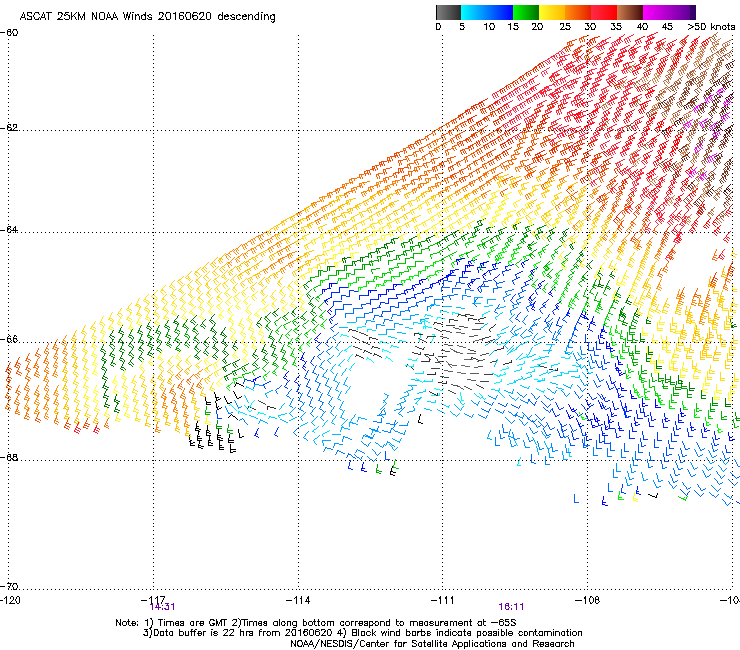Click the NOAA/NESDIS Center credit line
Viewport: 740px width, 650px height.
432,644
